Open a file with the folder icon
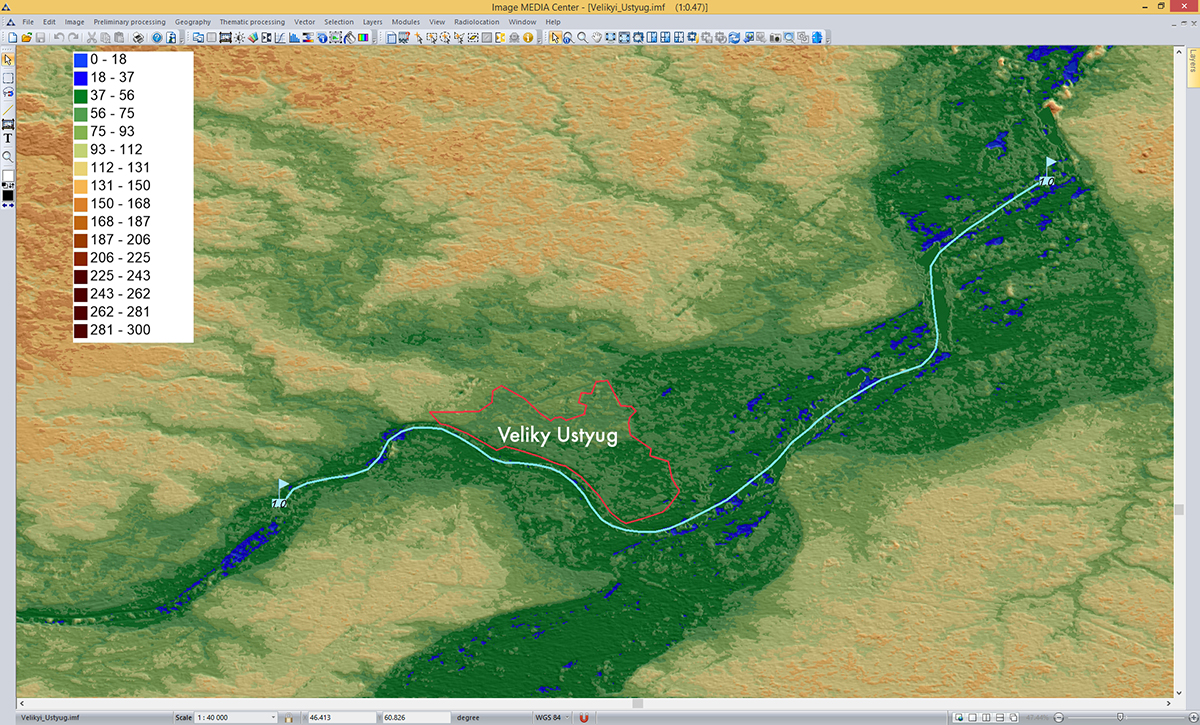The image size is (1200, 725). click(26, 38)
